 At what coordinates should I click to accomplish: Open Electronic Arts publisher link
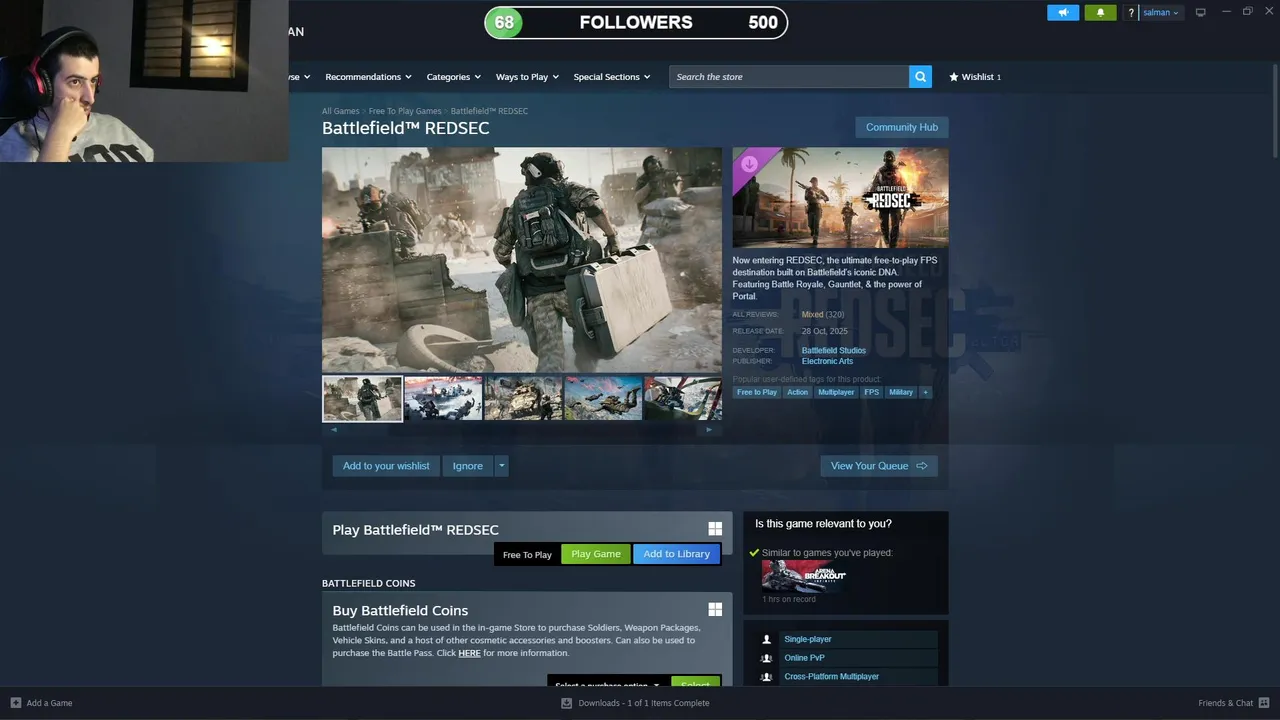click(827, 361)
